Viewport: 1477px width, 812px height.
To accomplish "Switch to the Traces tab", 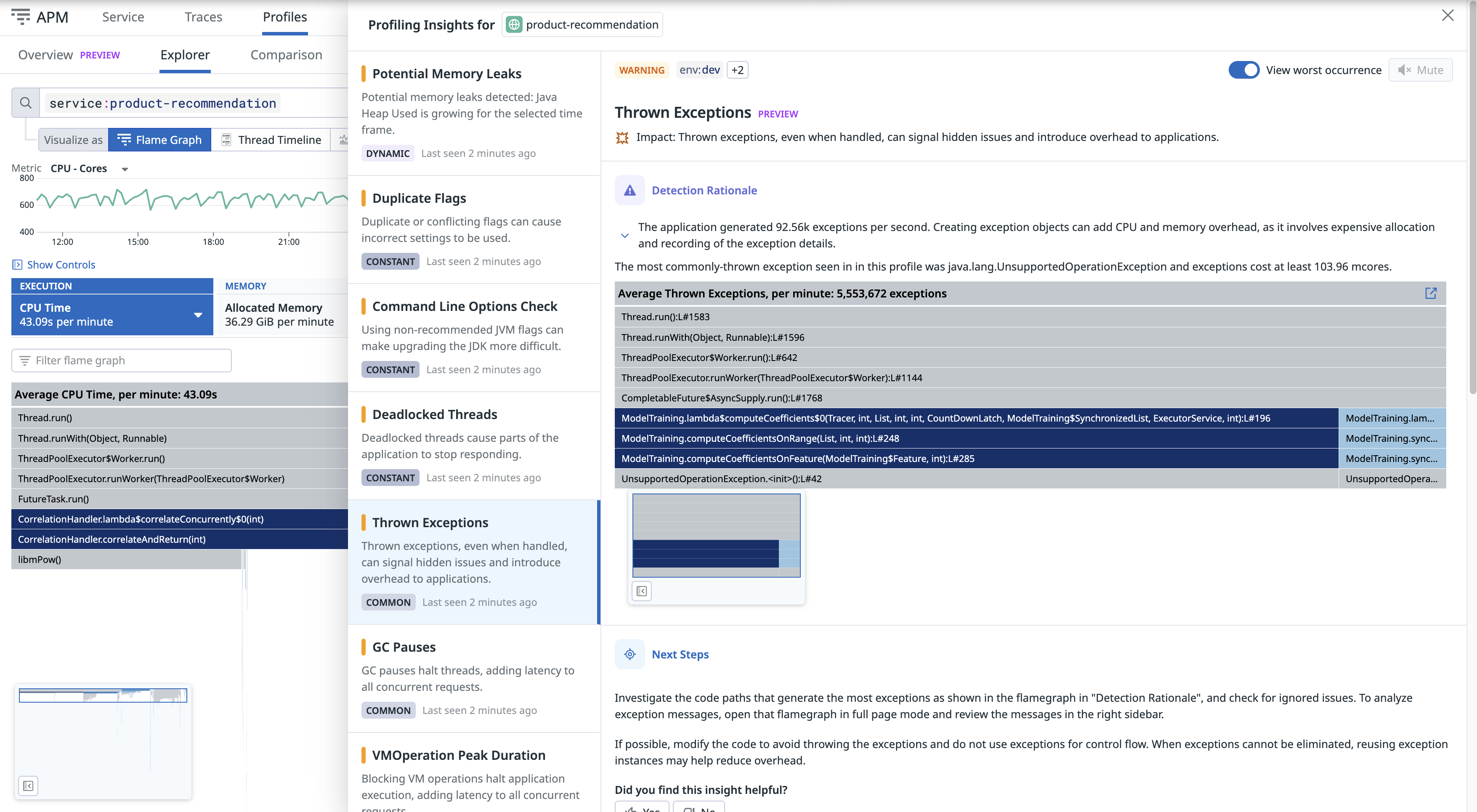I will click(x=203, y=17).
